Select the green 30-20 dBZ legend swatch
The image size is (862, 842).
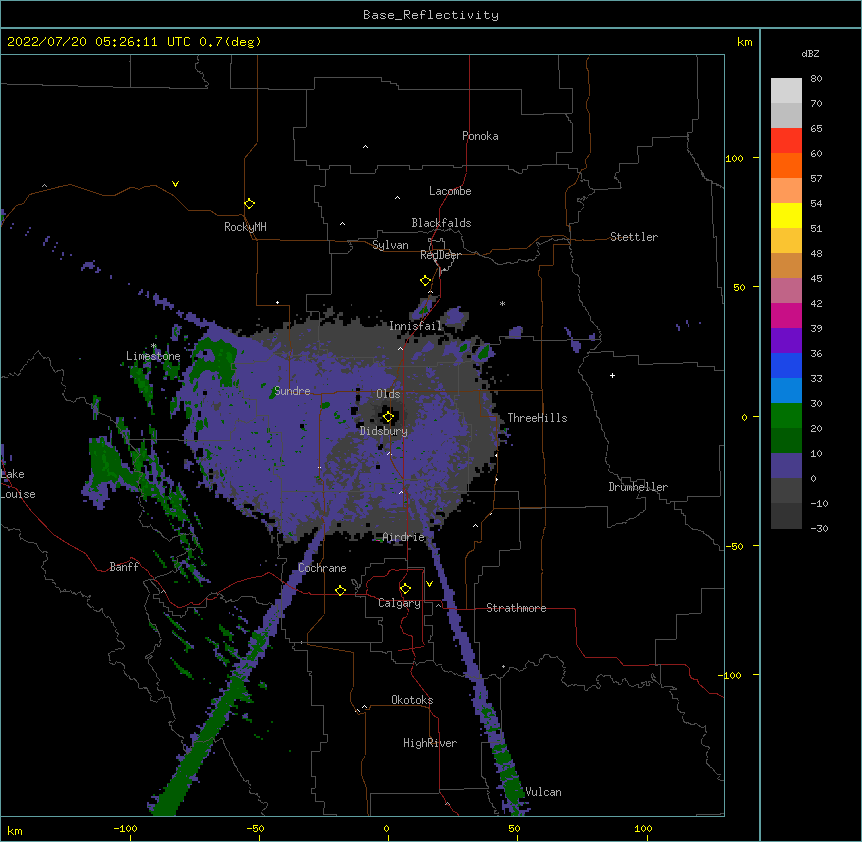[x=786, y=416]
